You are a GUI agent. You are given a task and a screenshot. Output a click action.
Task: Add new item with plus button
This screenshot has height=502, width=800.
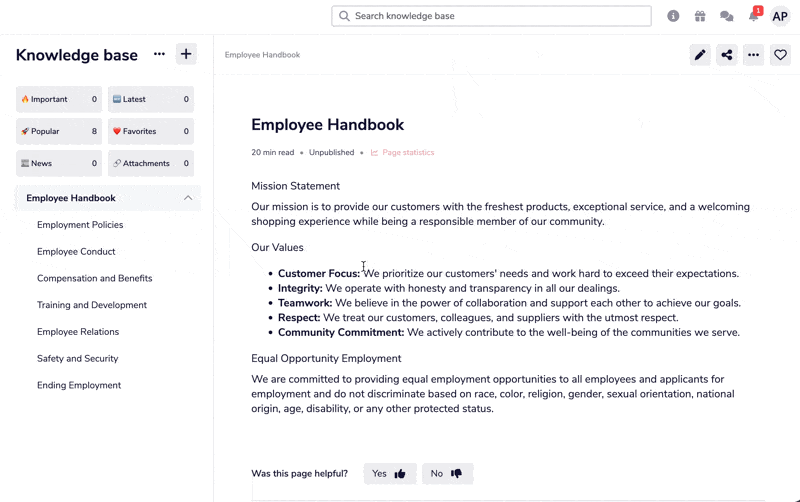[186, 54]
